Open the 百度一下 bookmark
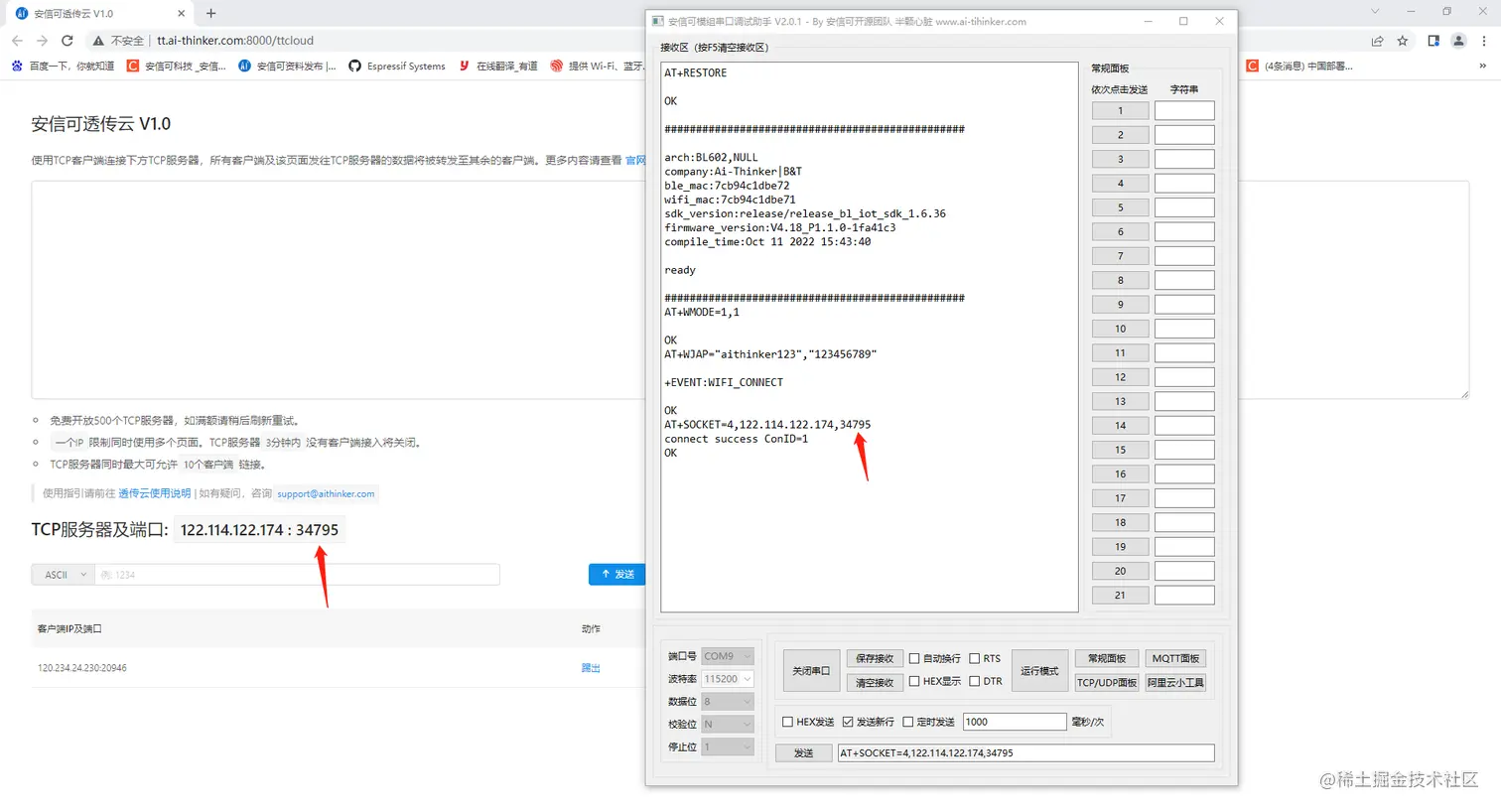 (x=63, y=67)
